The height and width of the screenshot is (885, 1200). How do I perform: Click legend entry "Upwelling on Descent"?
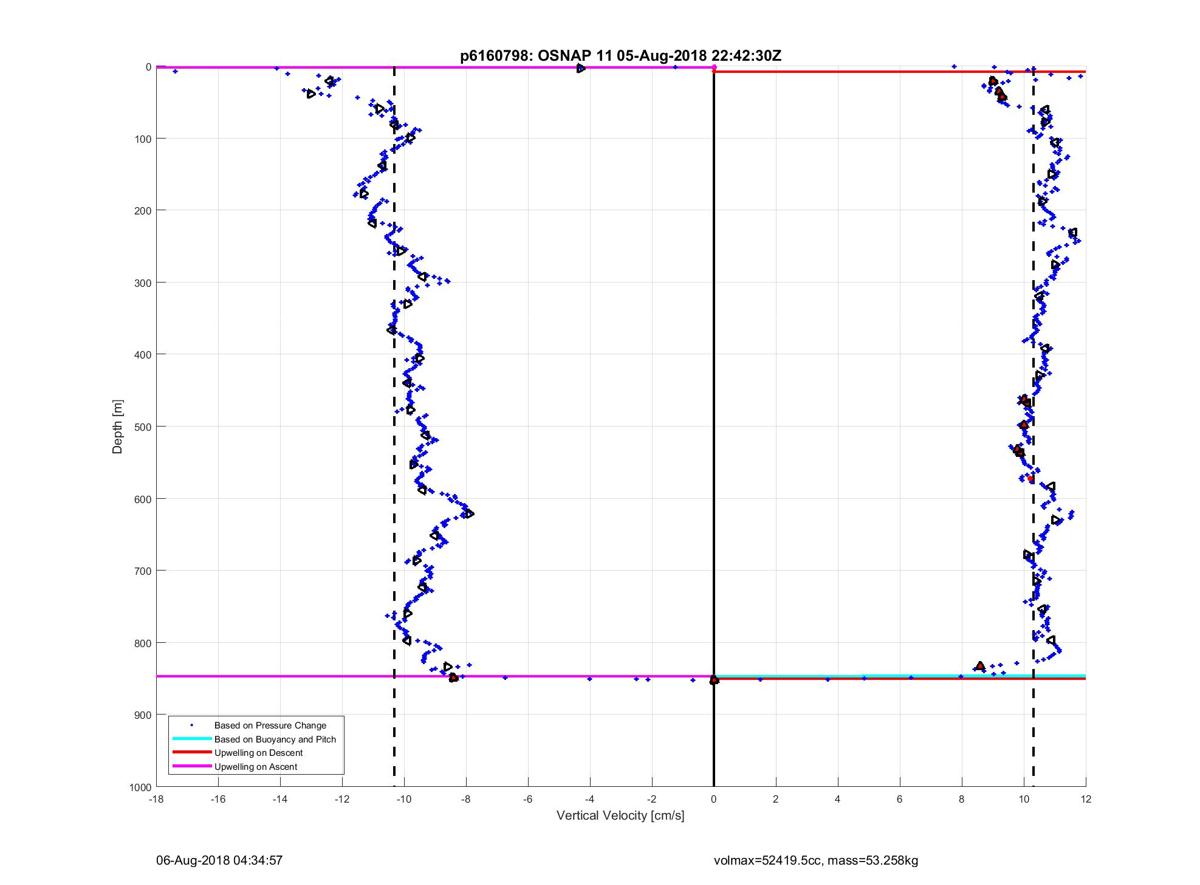click(x=259, y=753)
